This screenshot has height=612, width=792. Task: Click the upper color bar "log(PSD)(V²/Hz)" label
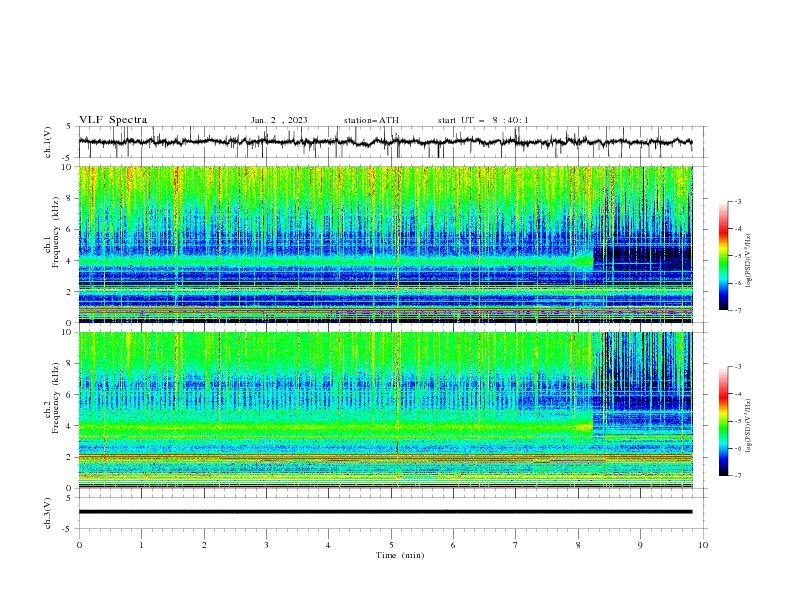(x=748, y=261)
